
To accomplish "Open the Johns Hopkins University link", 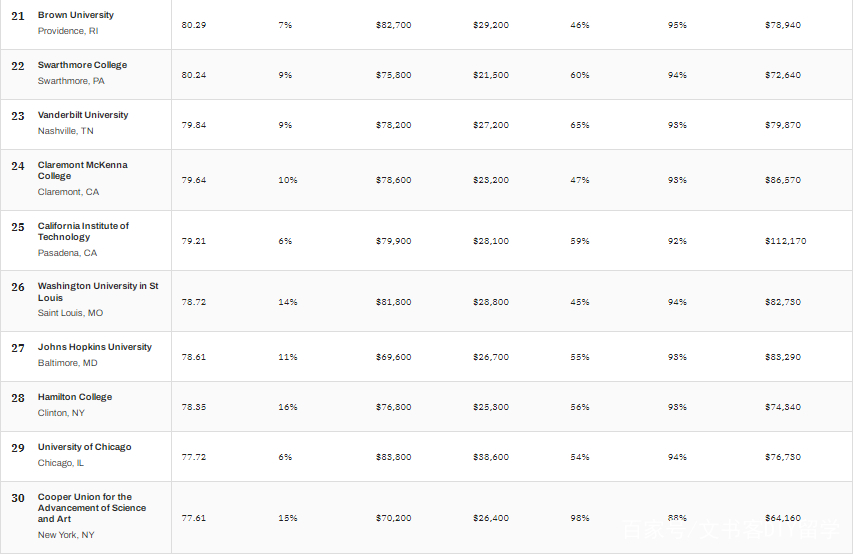I will (x=95, y=347).
